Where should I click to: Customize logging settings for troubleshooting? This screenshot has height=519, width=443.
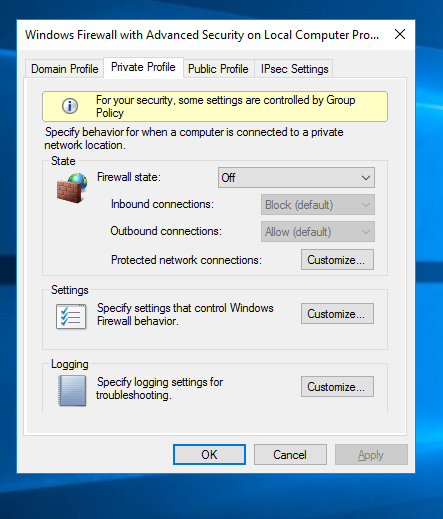(x=337, y=387)
